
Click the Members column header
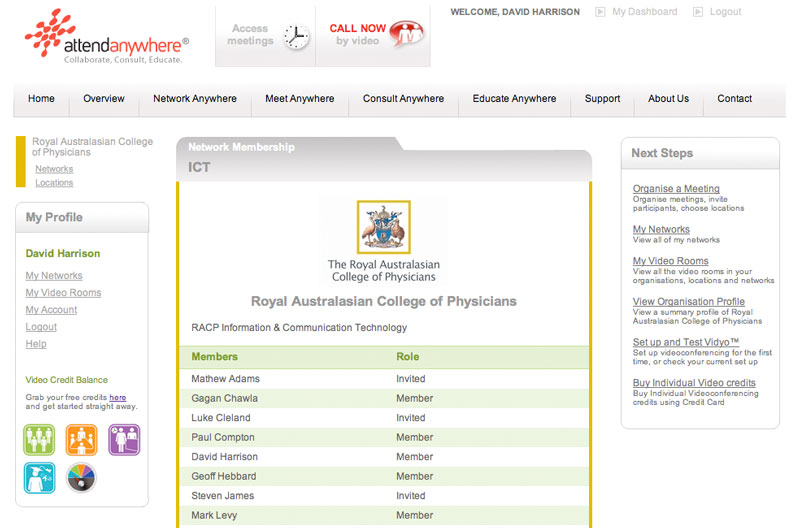click(x=214, y=357)
